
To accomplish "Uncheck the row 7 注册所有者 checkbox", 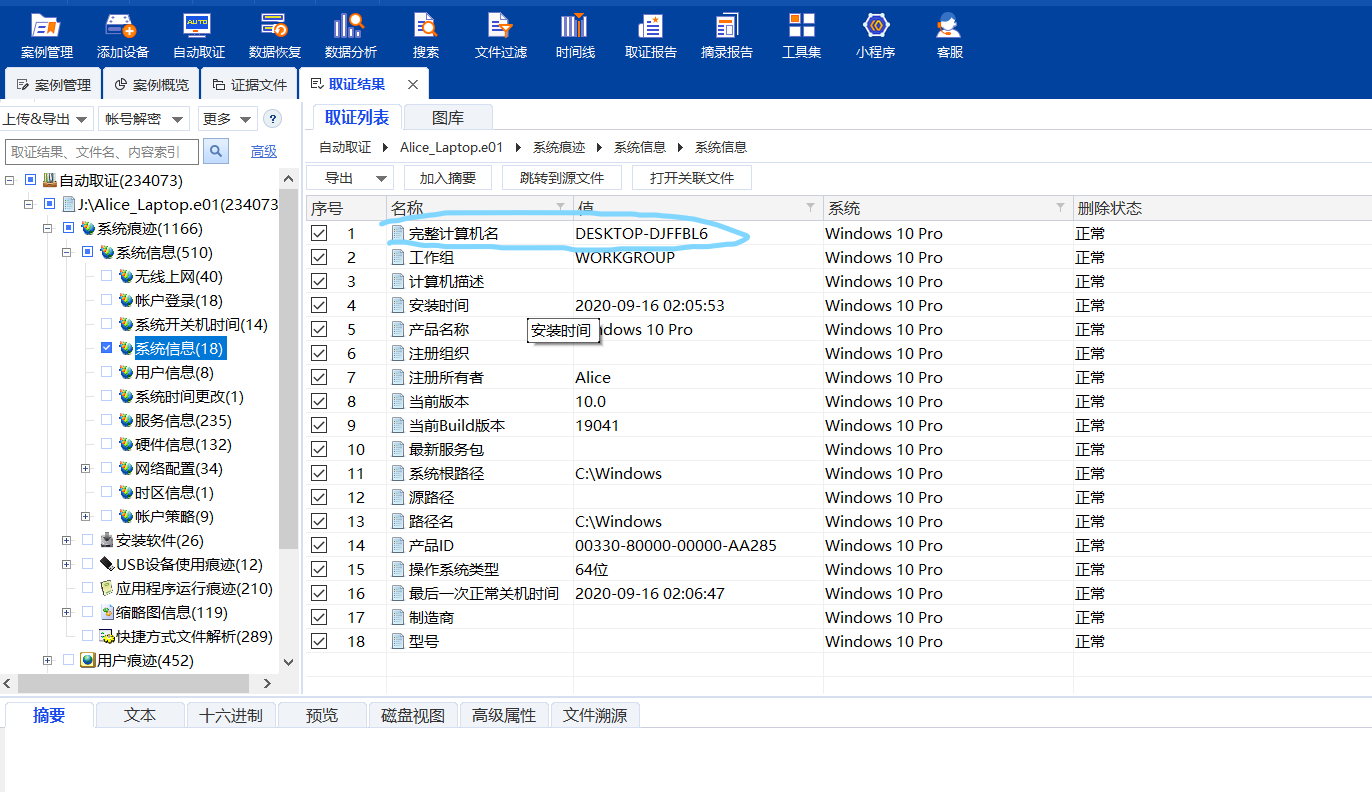I will pos(319,377).
